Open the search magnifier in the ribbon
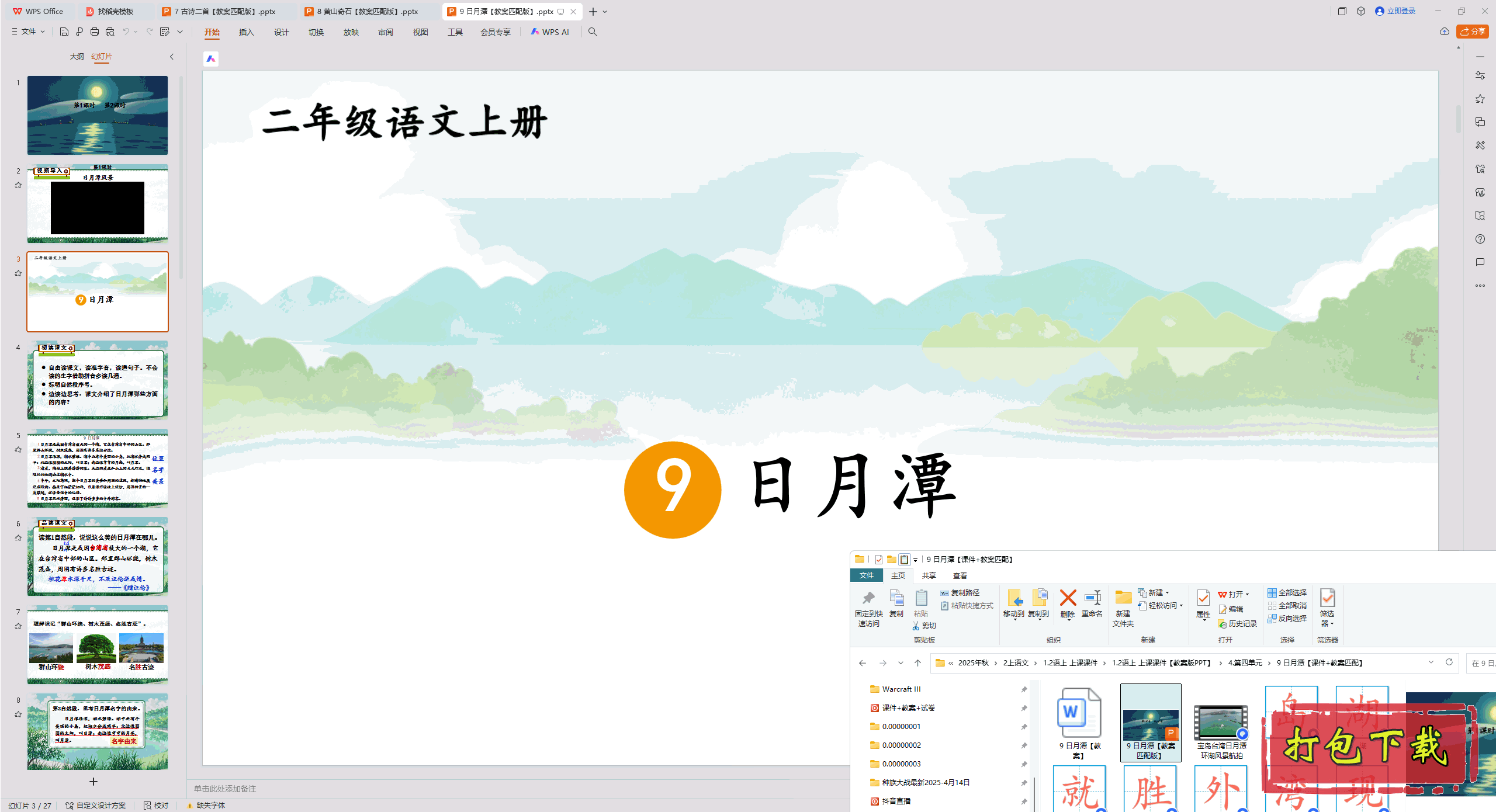 [593, 32]
